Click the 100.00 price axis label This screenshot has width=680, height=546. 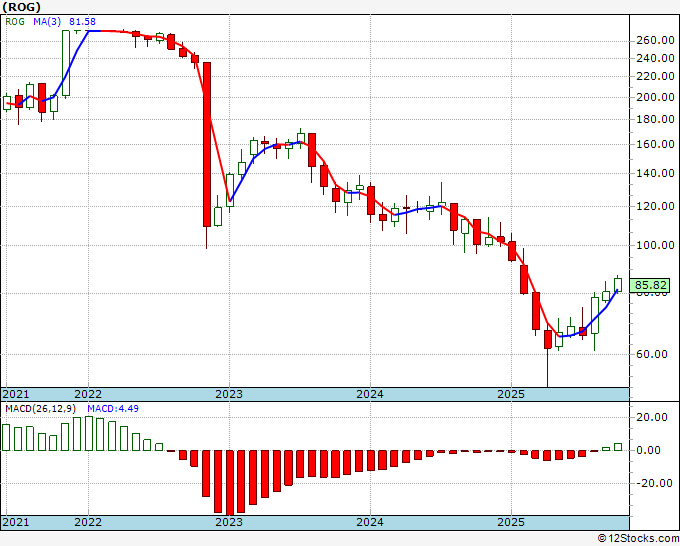[655, 245]
